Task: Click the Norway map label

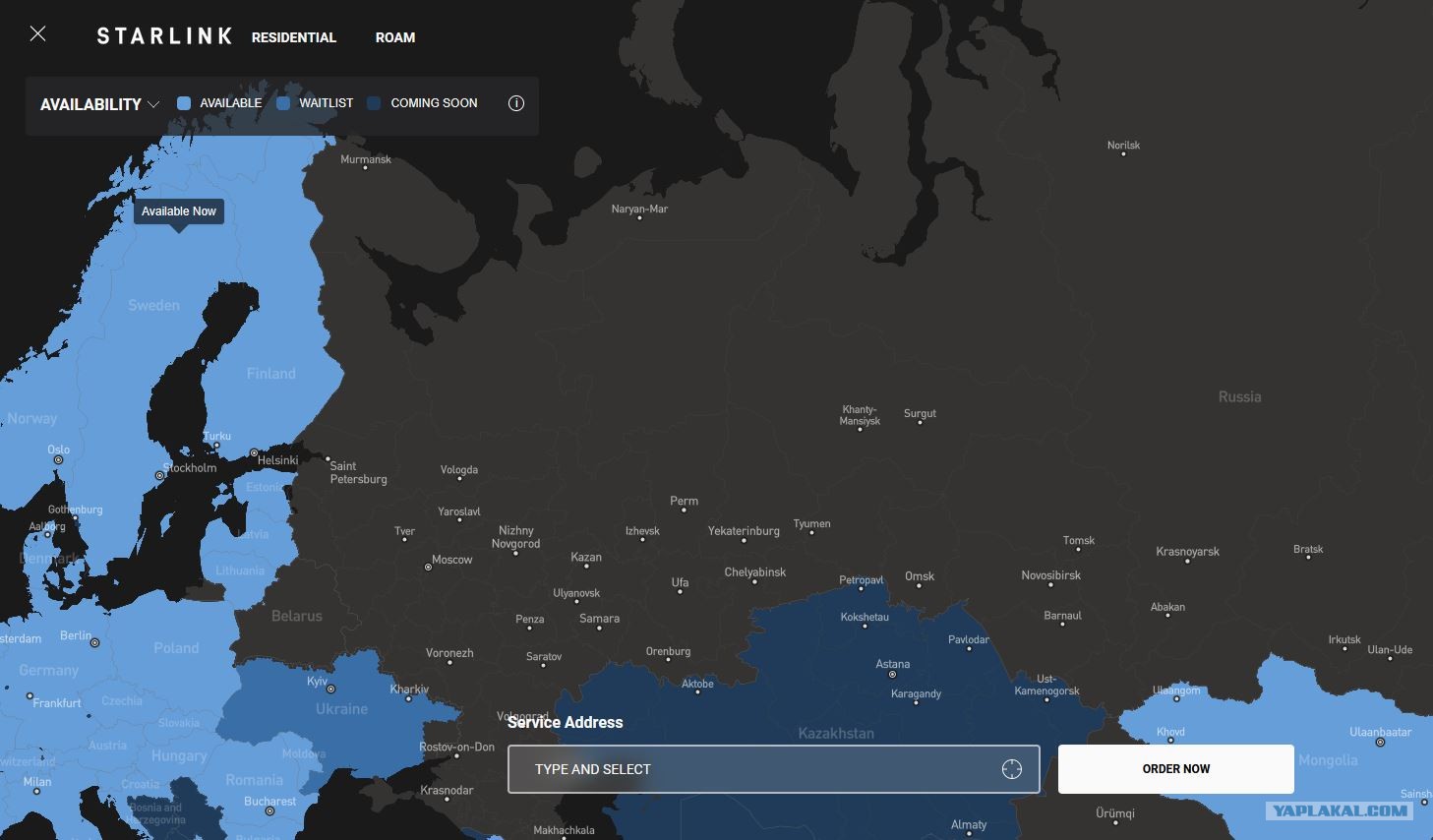Action: point(32,419)
